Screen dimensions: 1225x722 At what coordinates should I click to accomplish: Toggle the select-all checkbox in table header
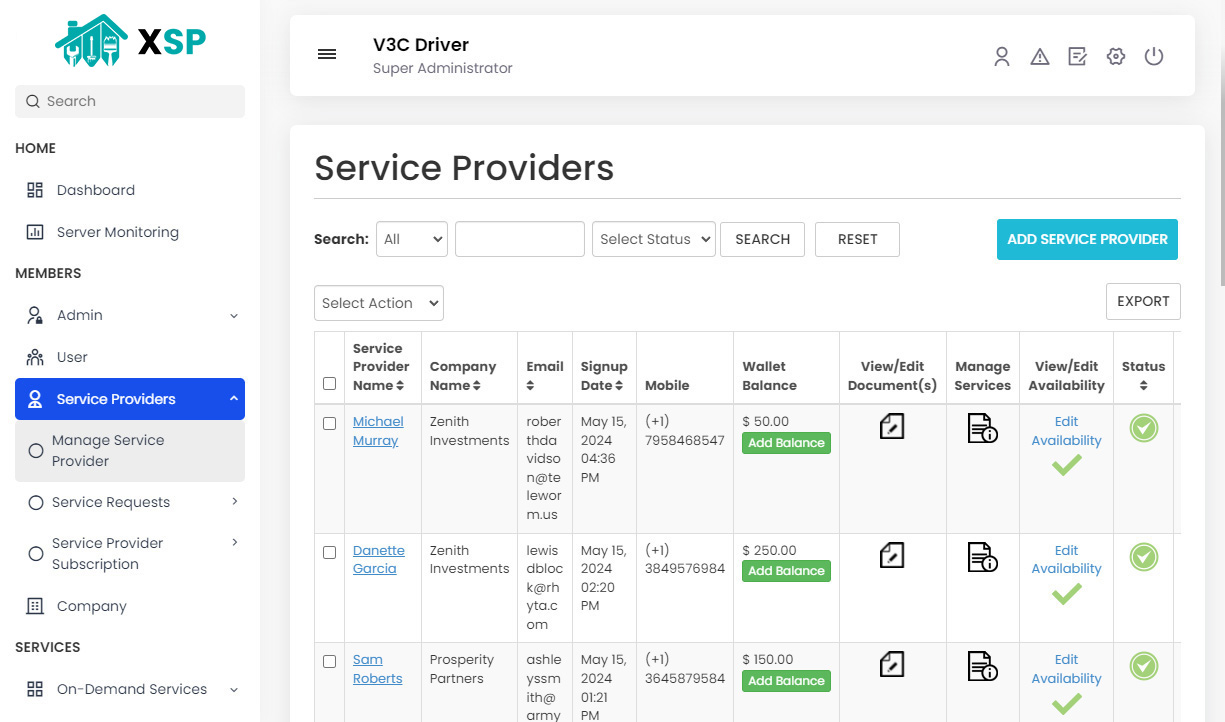point(329,382)
